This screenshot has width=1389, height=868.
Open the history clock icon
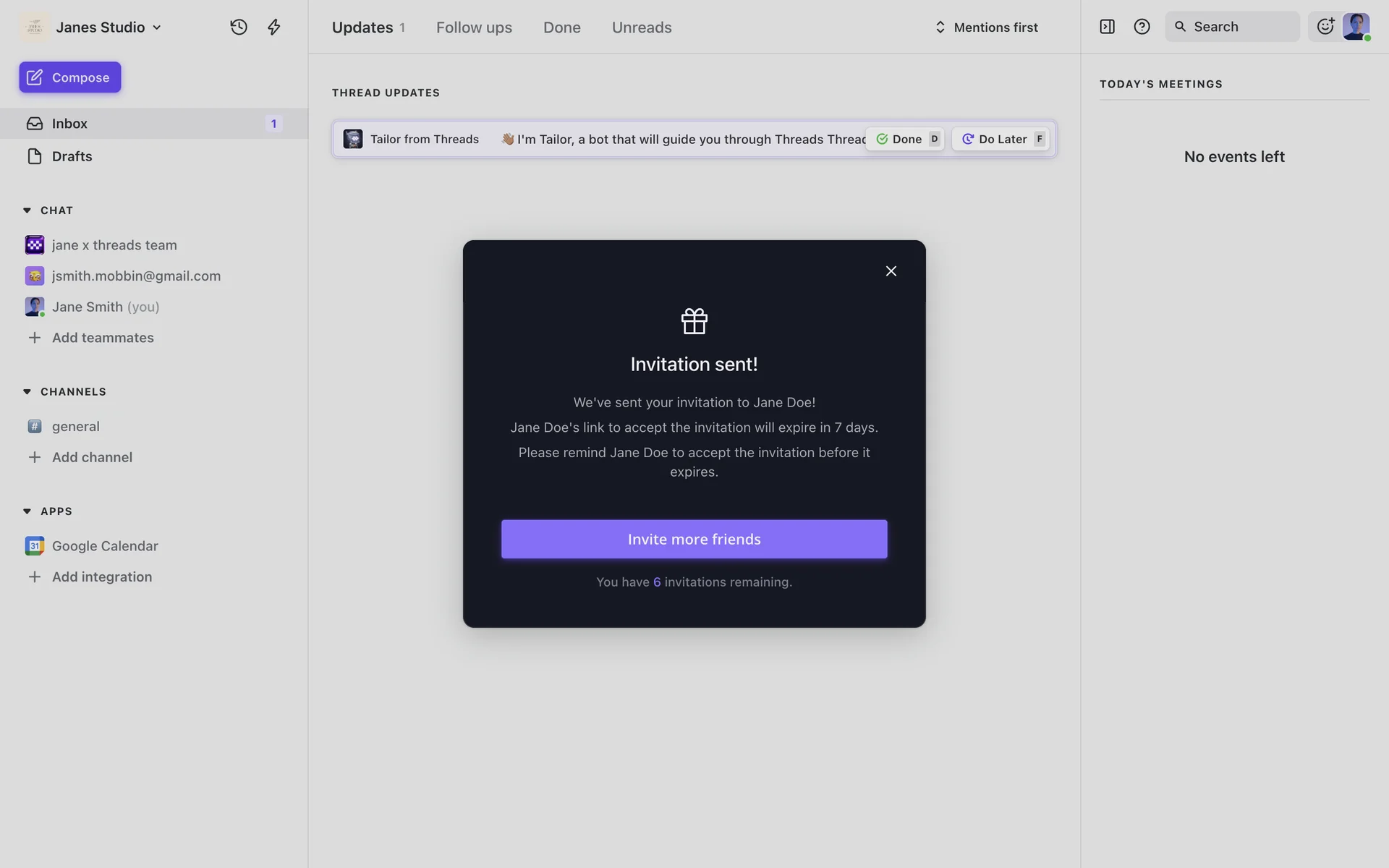(x=239, y=27)
